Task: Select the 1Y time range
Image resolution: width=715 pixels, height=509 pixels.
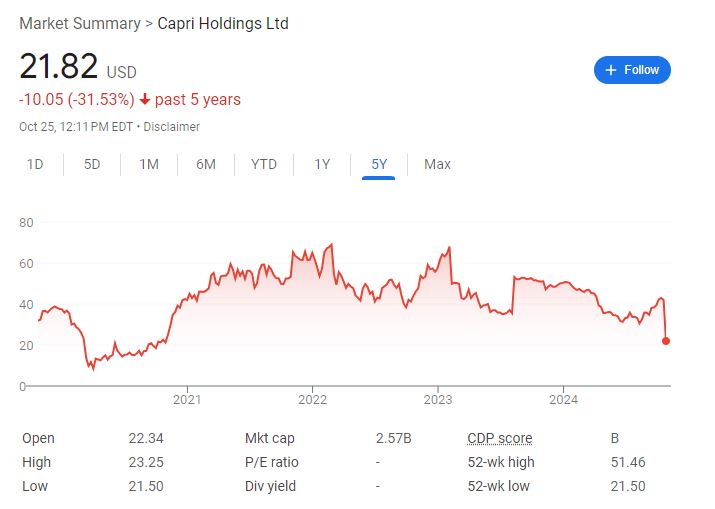Action: (322, 164)
